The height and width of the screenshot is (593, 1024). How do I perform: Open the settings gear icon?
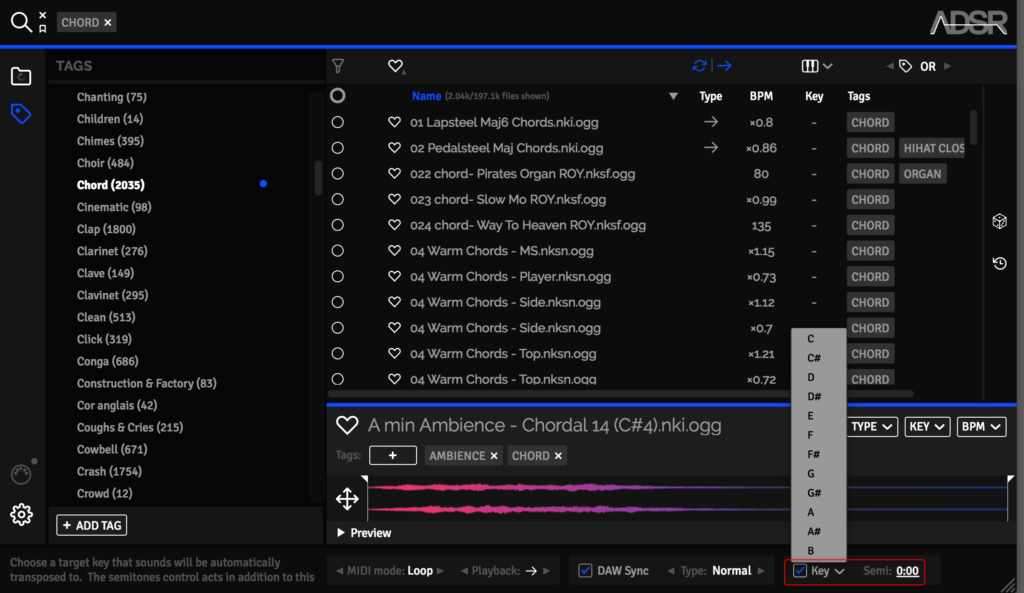tap(21, 514)
